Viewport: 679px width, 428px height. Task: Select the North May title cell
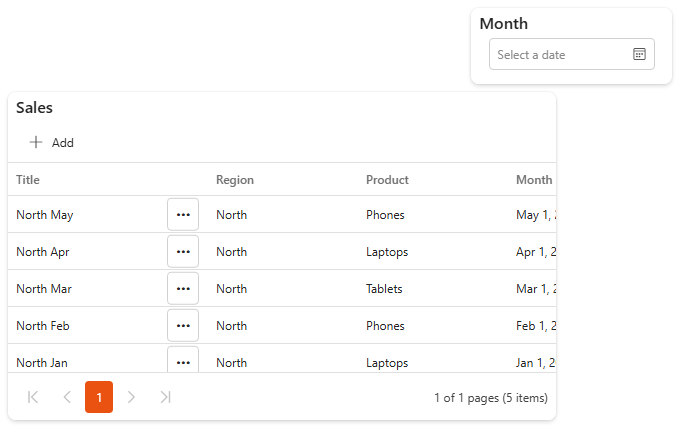pyautogui.click(x=45, y=215)
